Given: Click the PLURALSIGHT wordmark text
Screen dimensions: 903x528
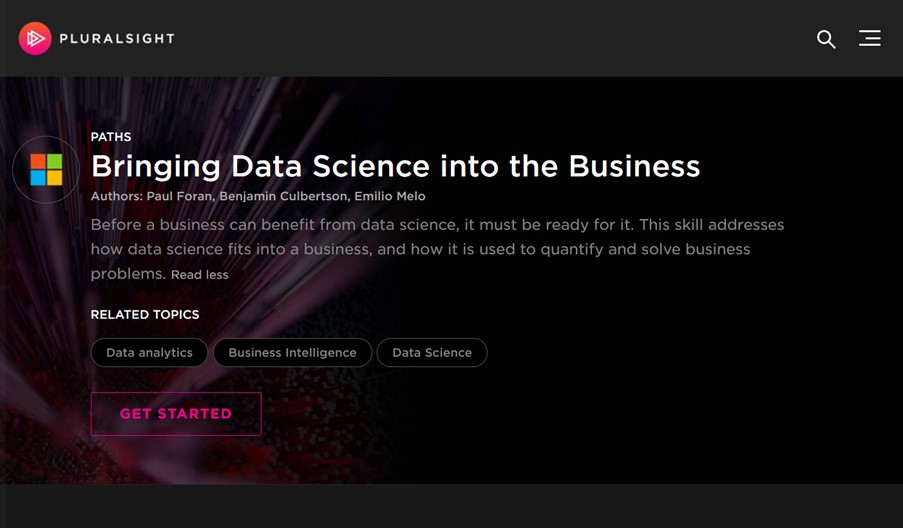Looking at the screenshot, I should (117, 38).
